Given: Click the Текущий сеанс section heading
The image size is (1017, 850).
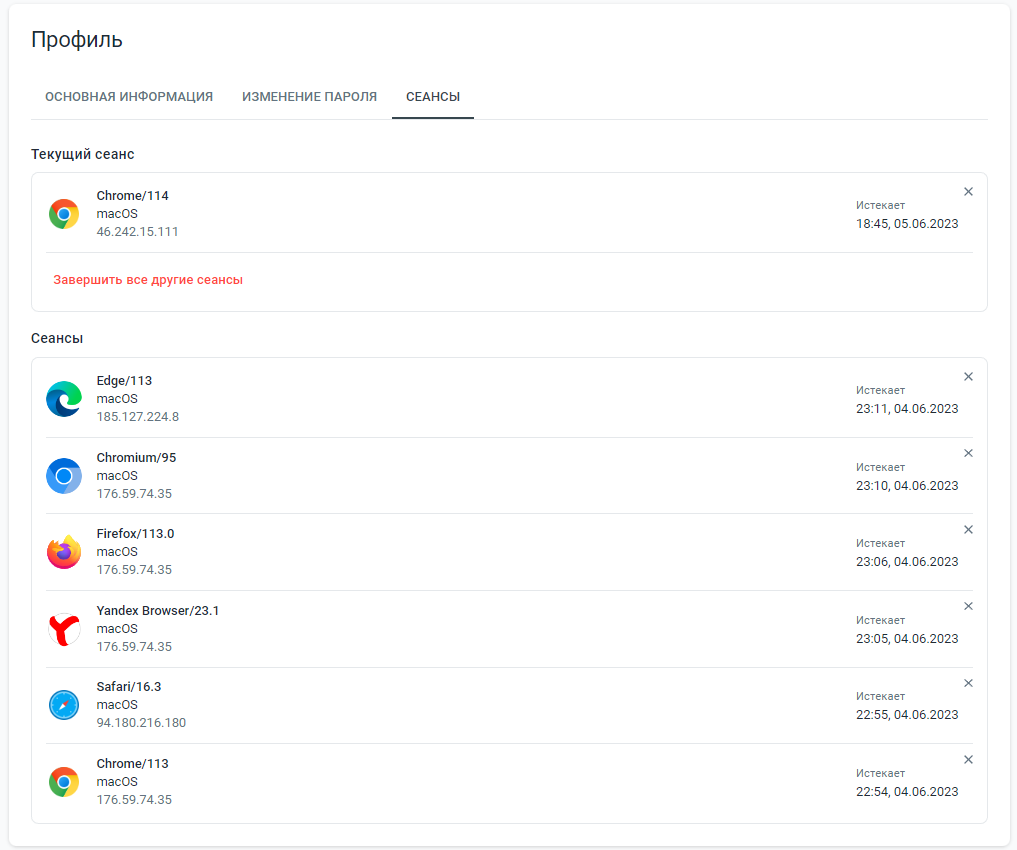Looking at the screenshot, I should point(82,154).
